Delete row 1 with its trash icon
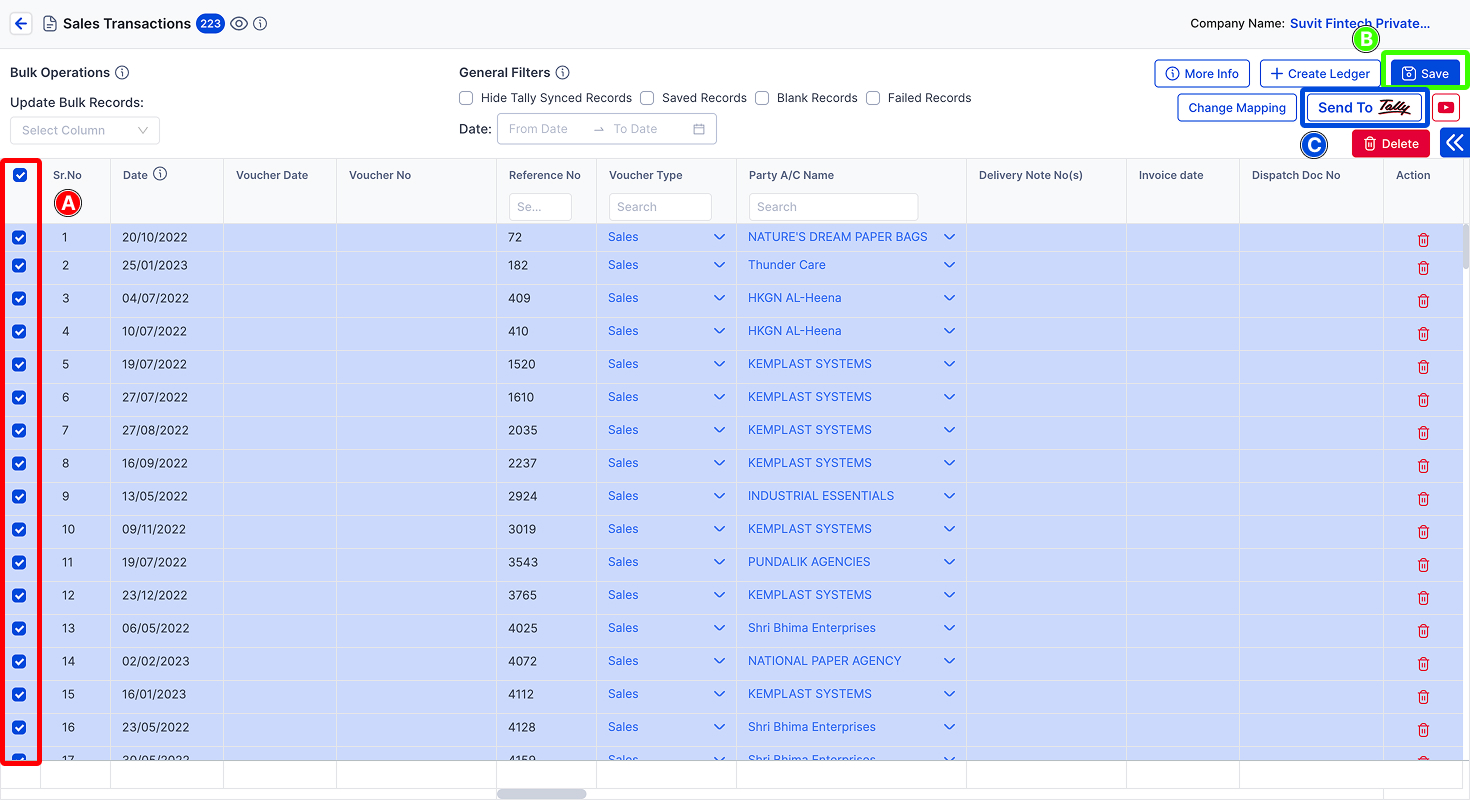The image size is (1470, 800). (x=1423, y=240)
